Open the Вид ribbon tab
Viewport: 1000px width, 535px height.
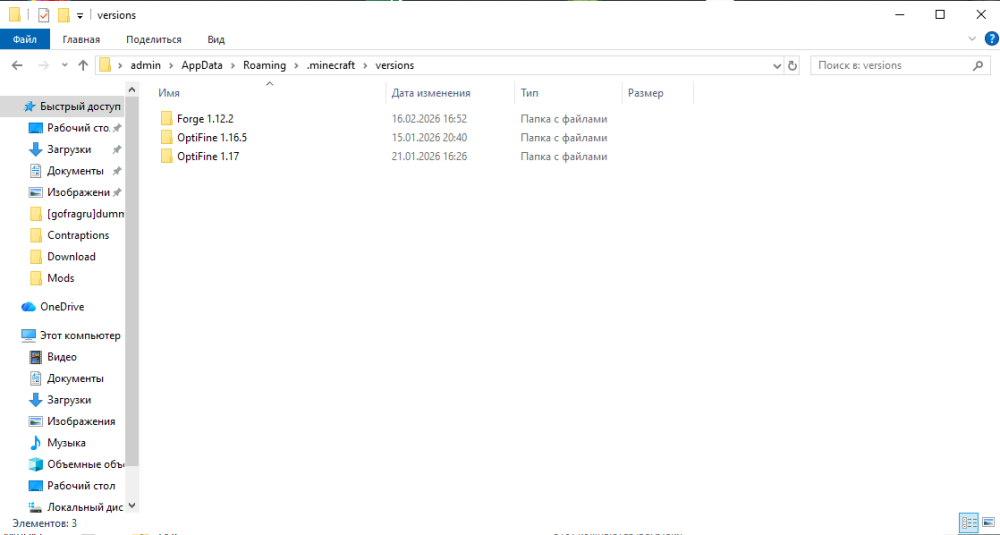pos(216,40)
